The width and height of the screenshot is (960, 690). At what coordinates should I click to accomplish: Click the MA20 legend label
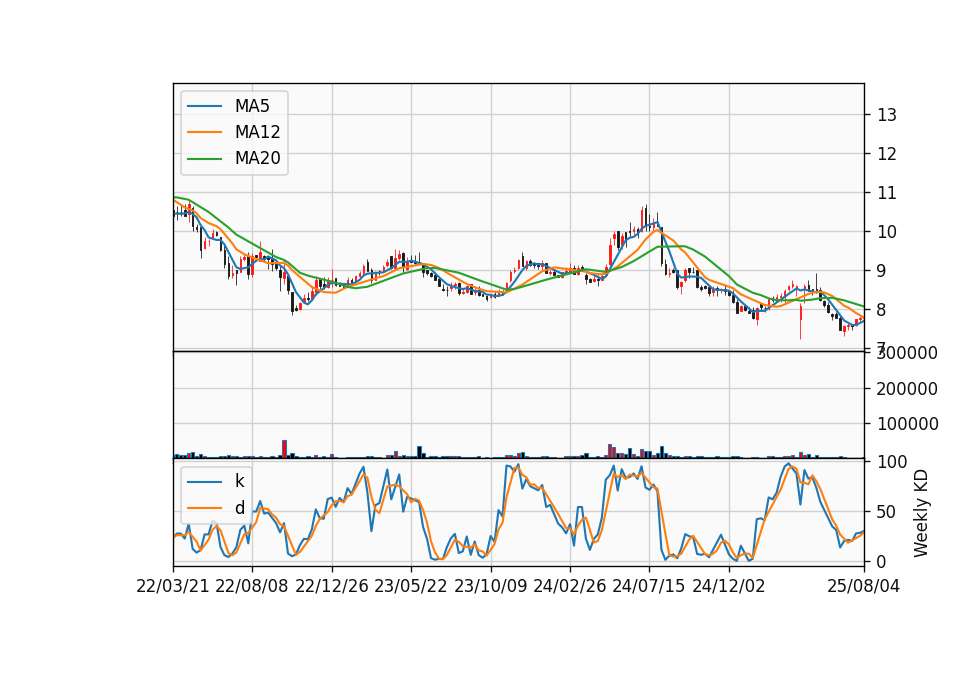(257, 159)
